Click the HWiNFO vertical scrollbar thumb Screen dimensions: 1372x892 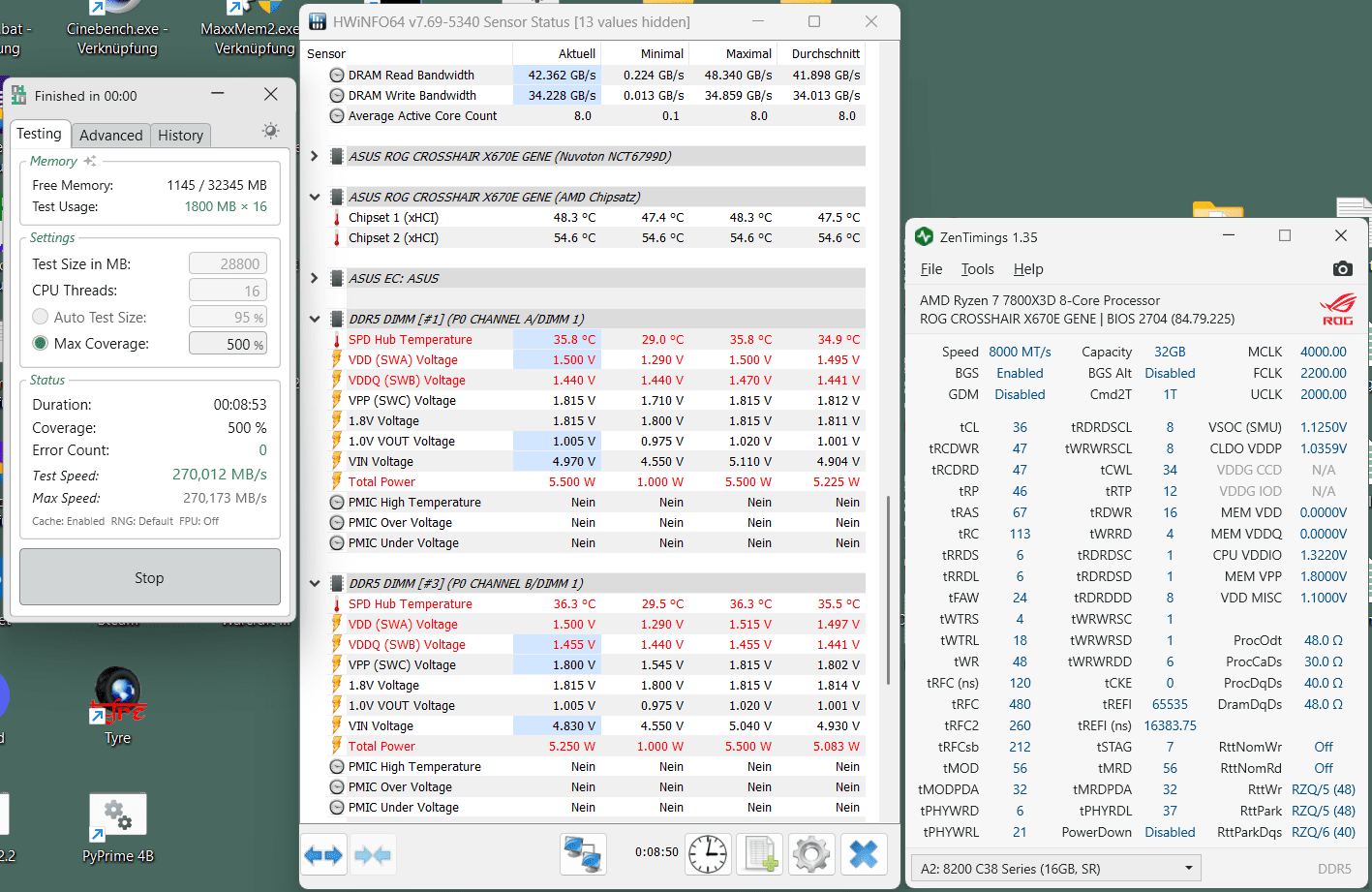888,590
